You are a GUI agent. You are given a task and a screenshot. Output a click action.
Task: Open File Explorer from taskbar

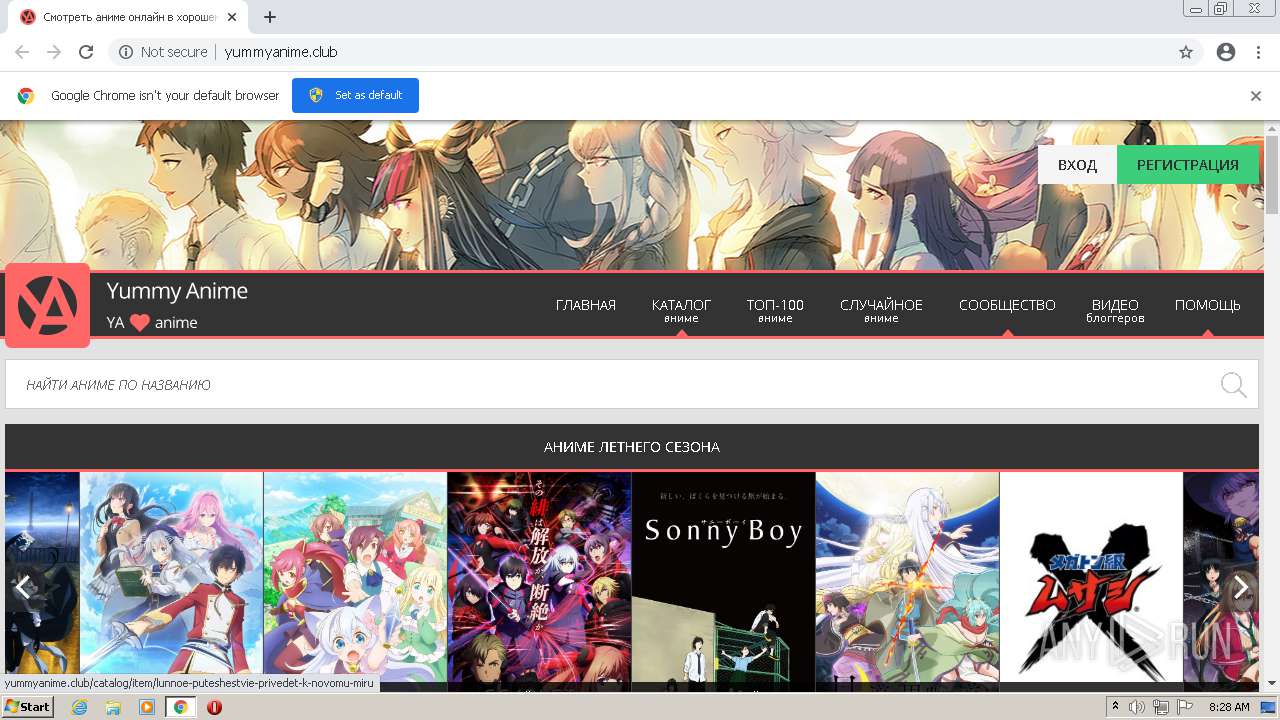click(x=113, y=707)
